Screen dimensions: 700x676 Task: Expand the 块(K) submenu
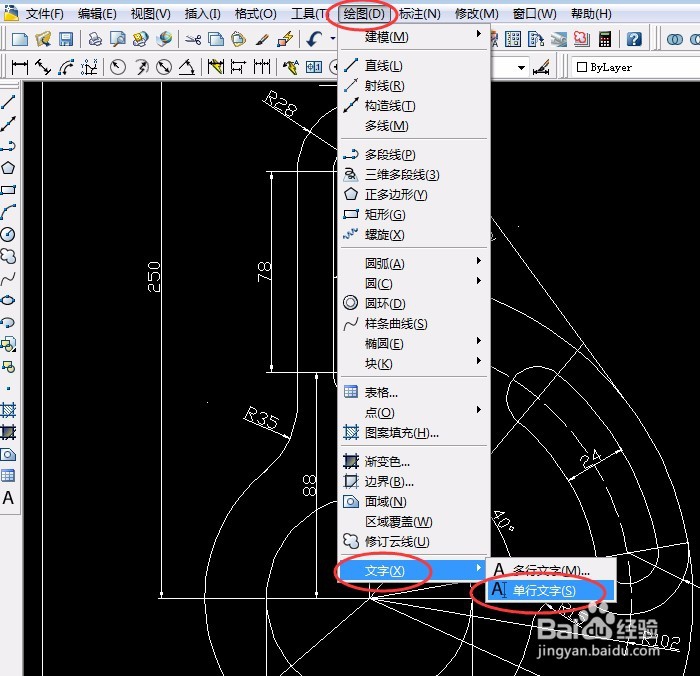[479, 360]
